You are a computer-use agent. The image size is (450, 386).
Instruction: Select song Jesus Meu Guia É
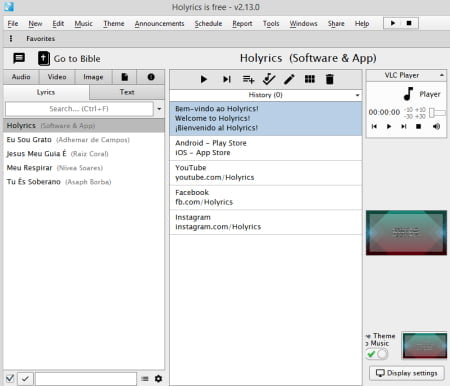tap(84, 154)
